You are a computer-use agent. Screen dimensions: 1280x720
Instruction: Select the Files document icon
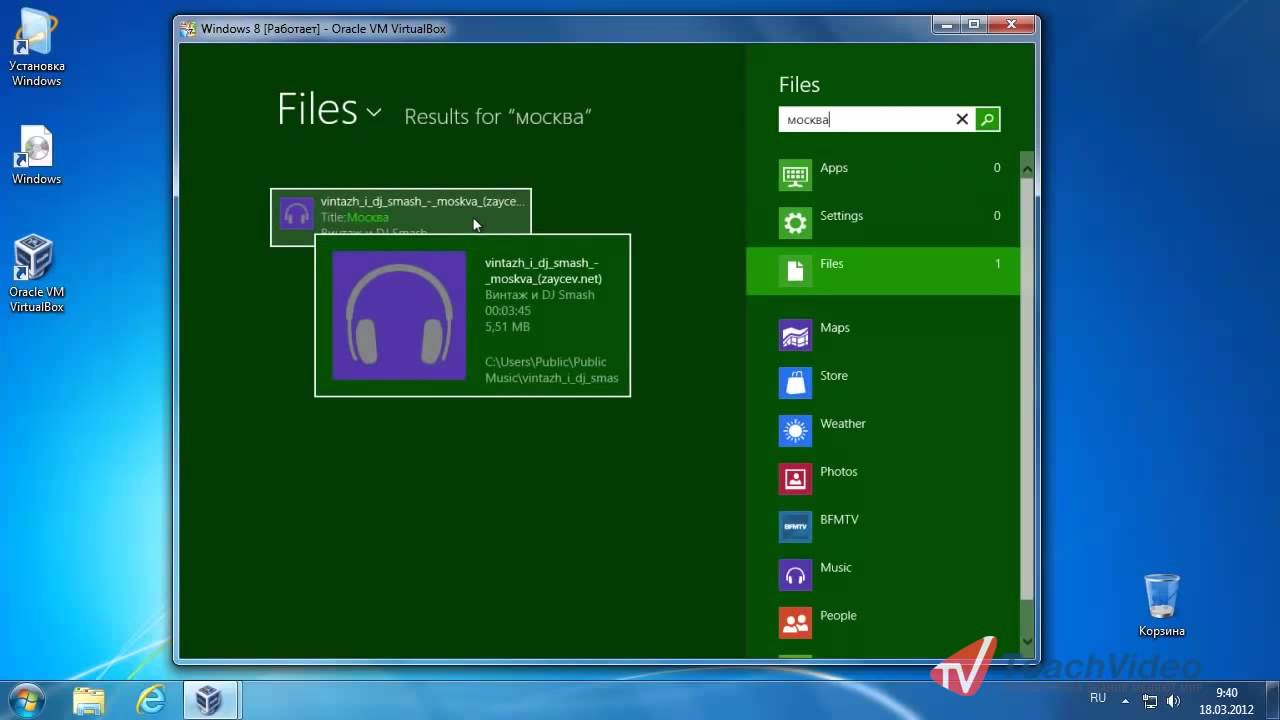(x=795, y=271)
